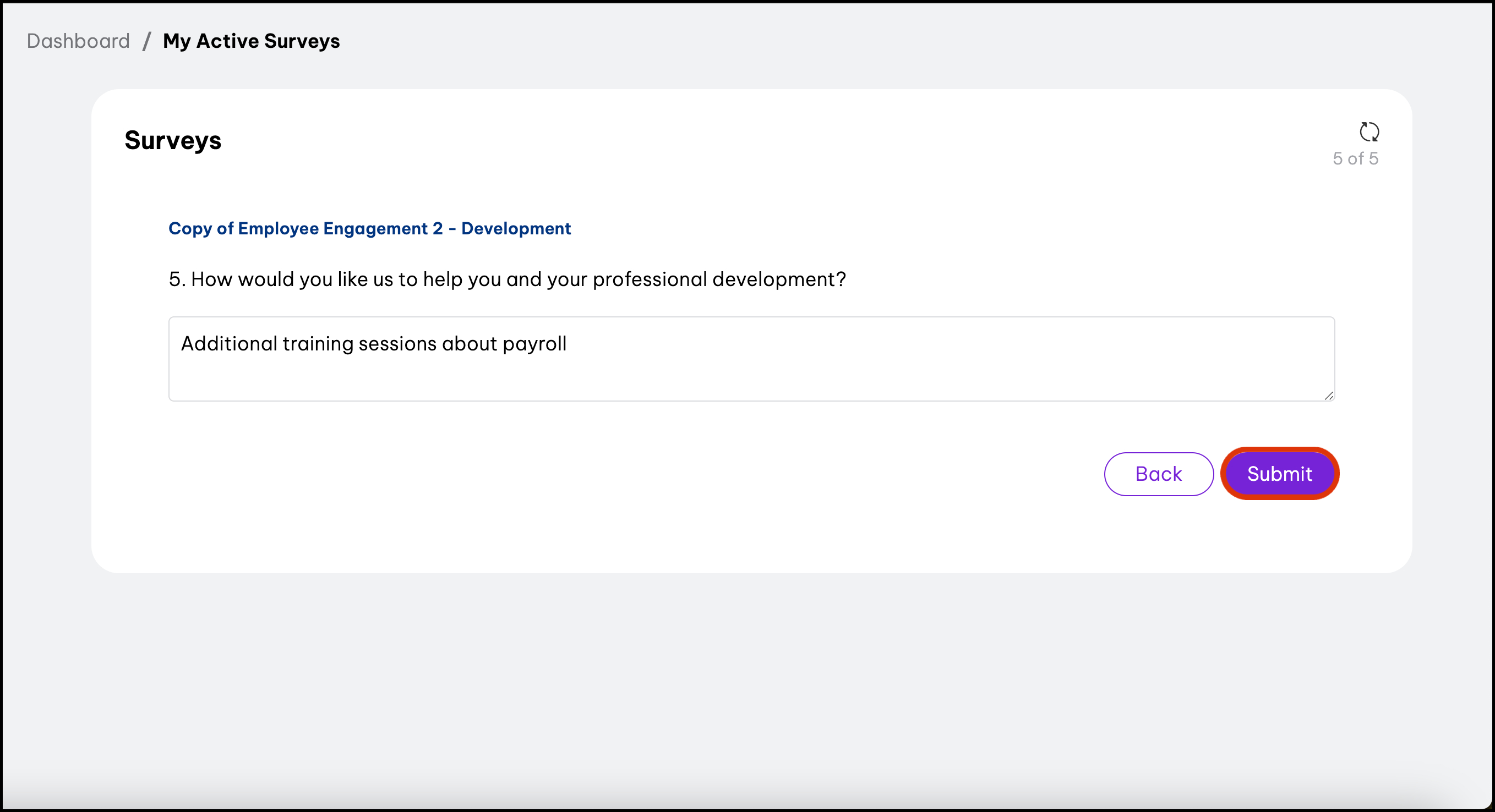The image size is (1495, 812).
Task: Click the question number "5."
Action: pos(177,279)
